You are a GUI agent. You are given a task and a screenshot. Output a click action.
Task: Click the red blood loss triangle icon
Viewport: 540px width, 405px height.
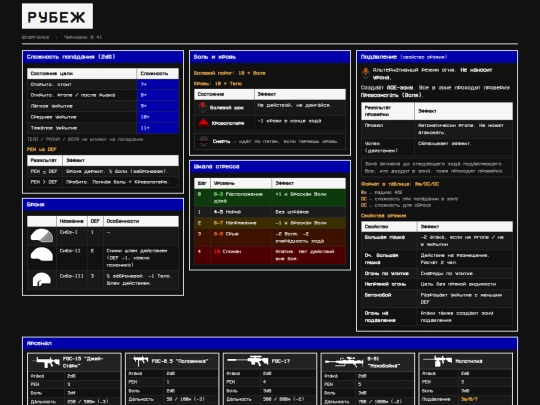(203, 123)
